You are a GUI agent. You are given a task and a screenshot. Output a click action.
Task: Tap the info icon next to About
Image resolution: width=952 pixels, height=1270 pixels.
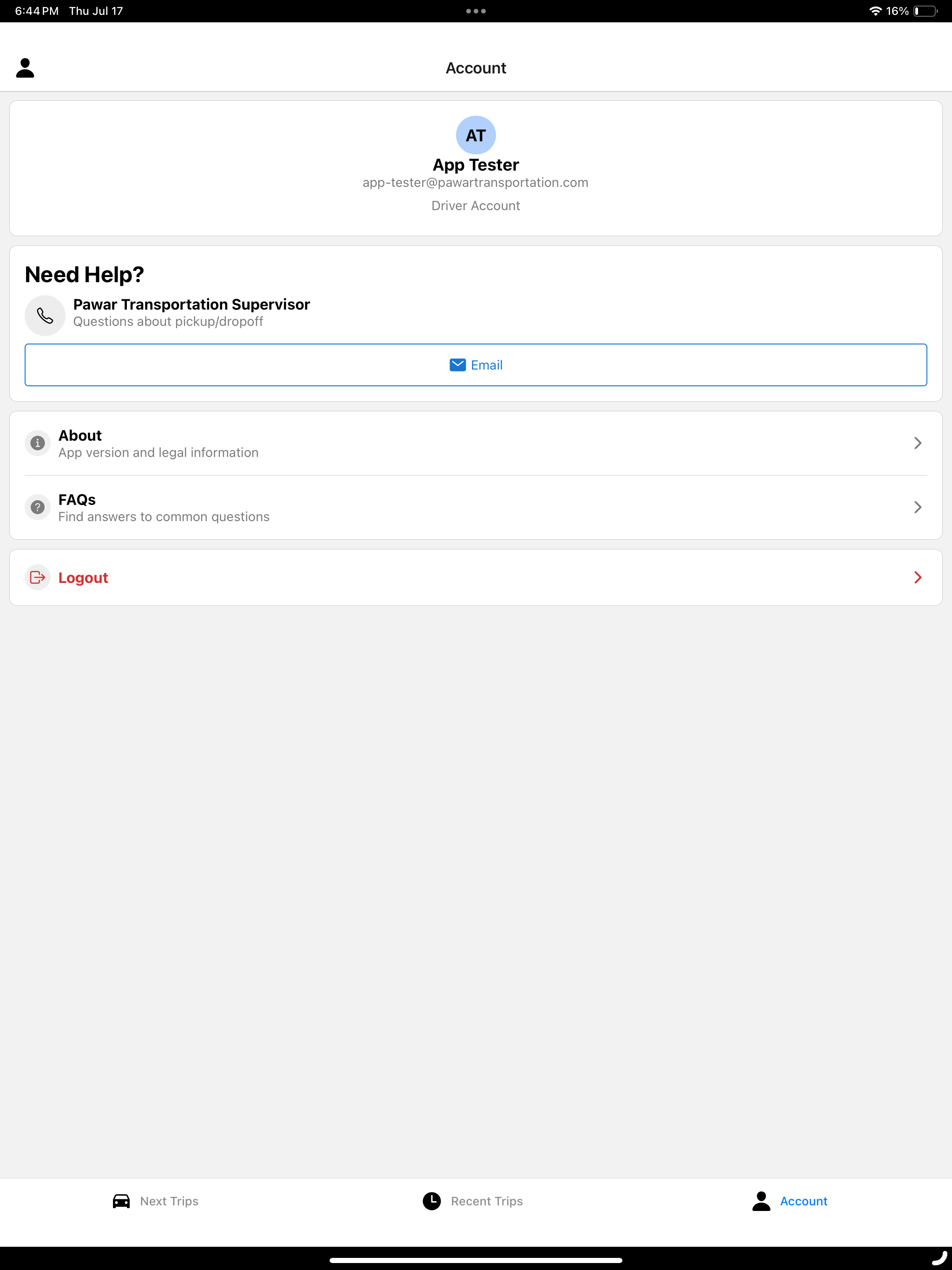tap(38, 443)
